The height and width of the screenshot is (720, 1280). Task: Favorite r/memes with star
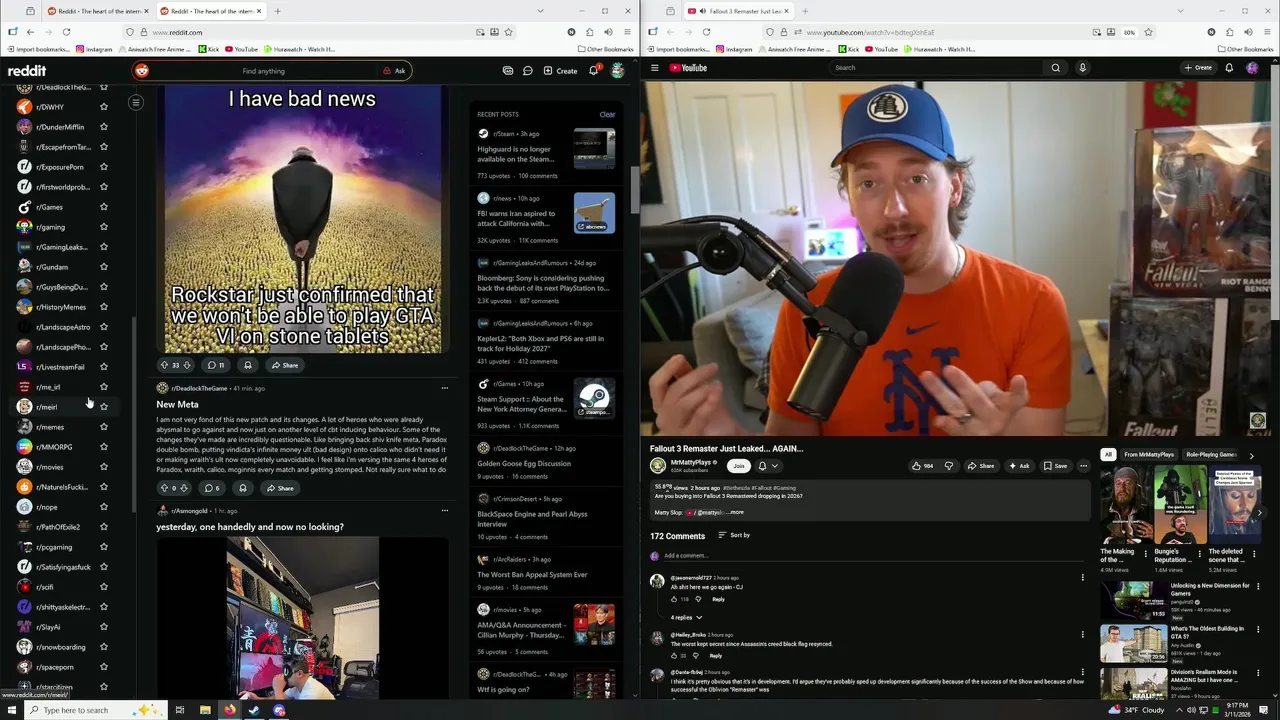[x=104, y=427]
